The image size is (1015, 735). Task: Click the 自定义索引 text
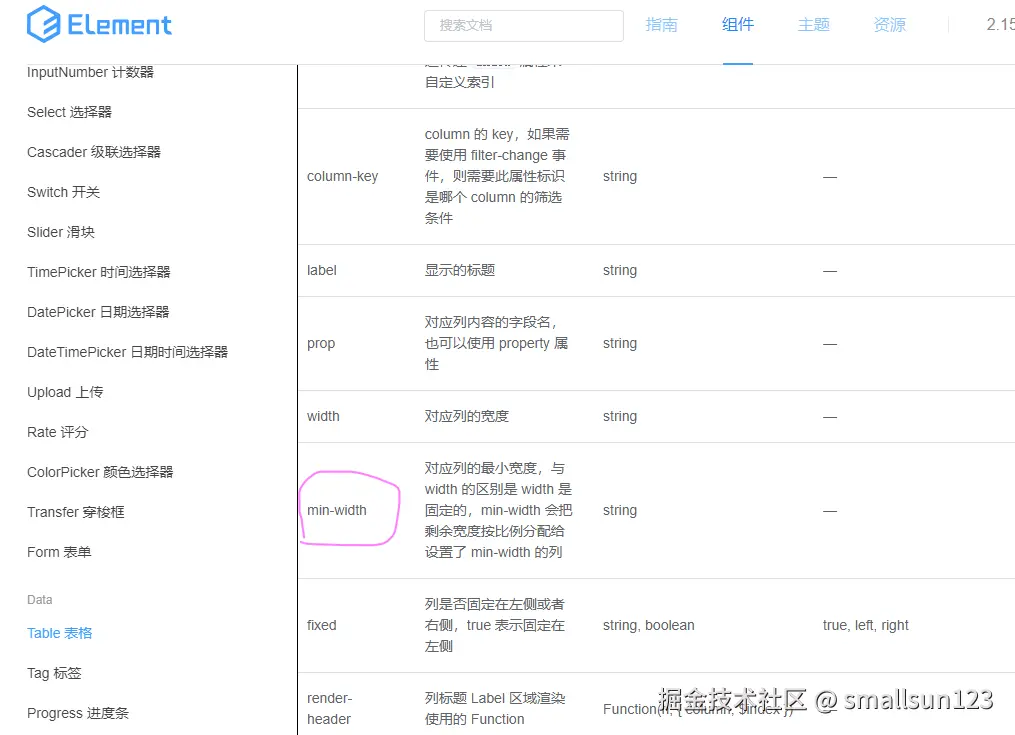[x=460, y=82]
